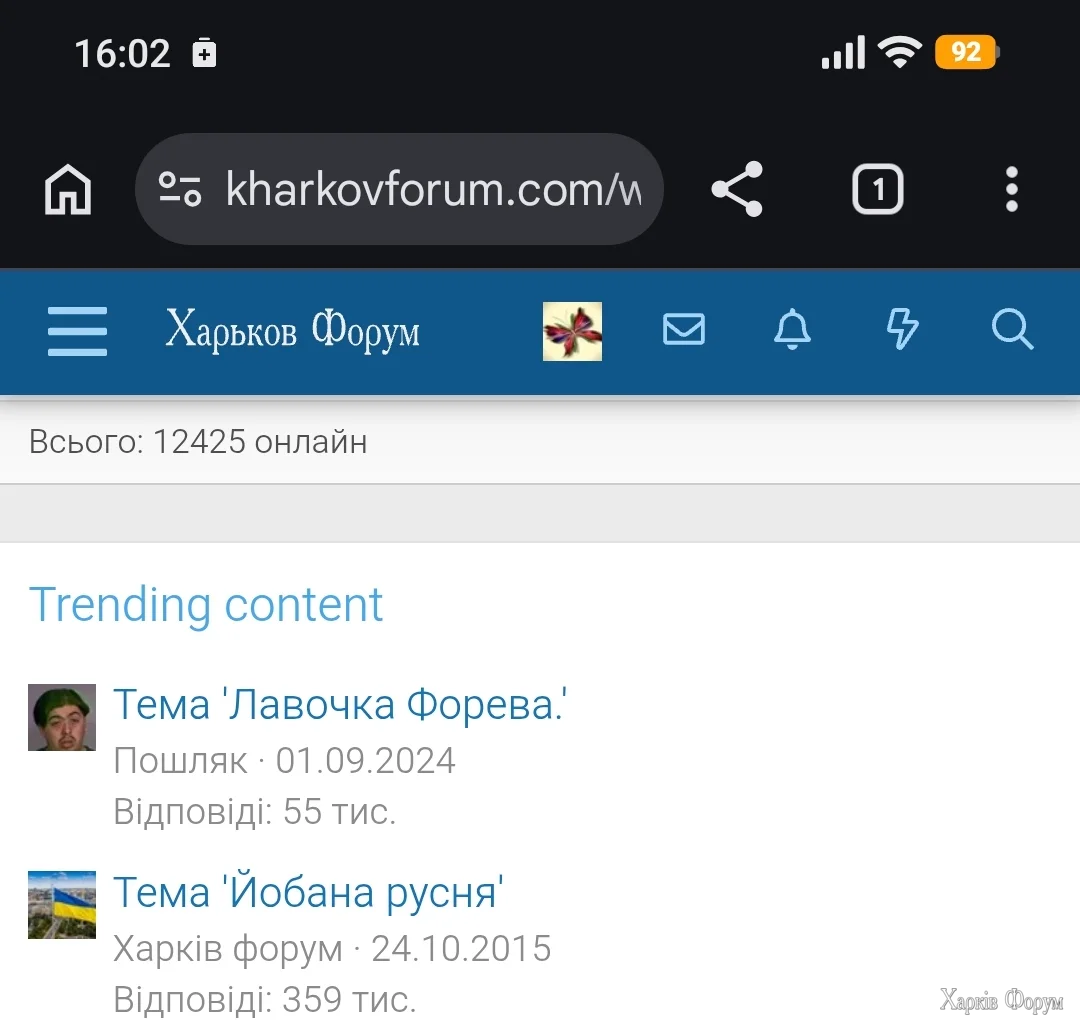1080x1025 pixels.
Task: Open what's new lightning bolt icon
Action: (x=903, y=329)
